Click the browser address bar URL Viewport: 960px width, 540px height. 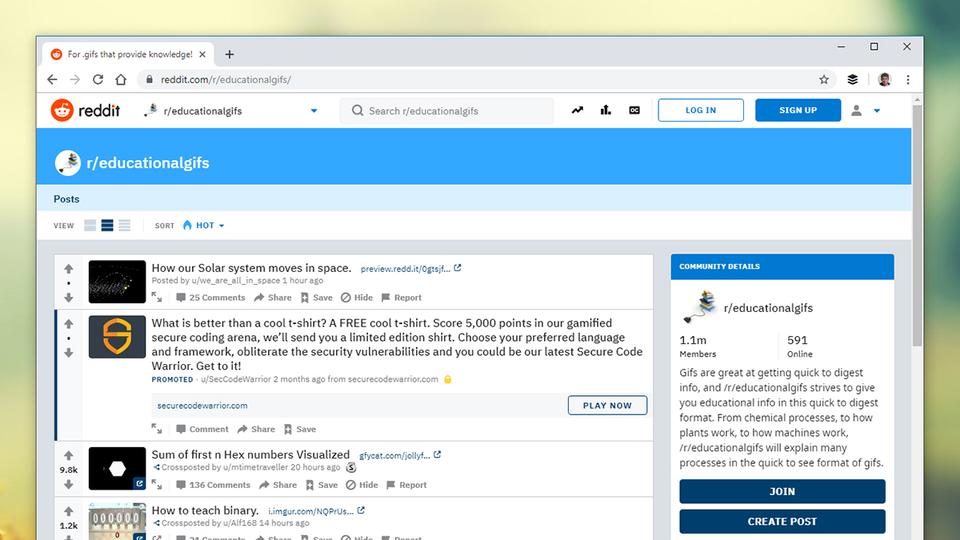(x=226, y=80)
